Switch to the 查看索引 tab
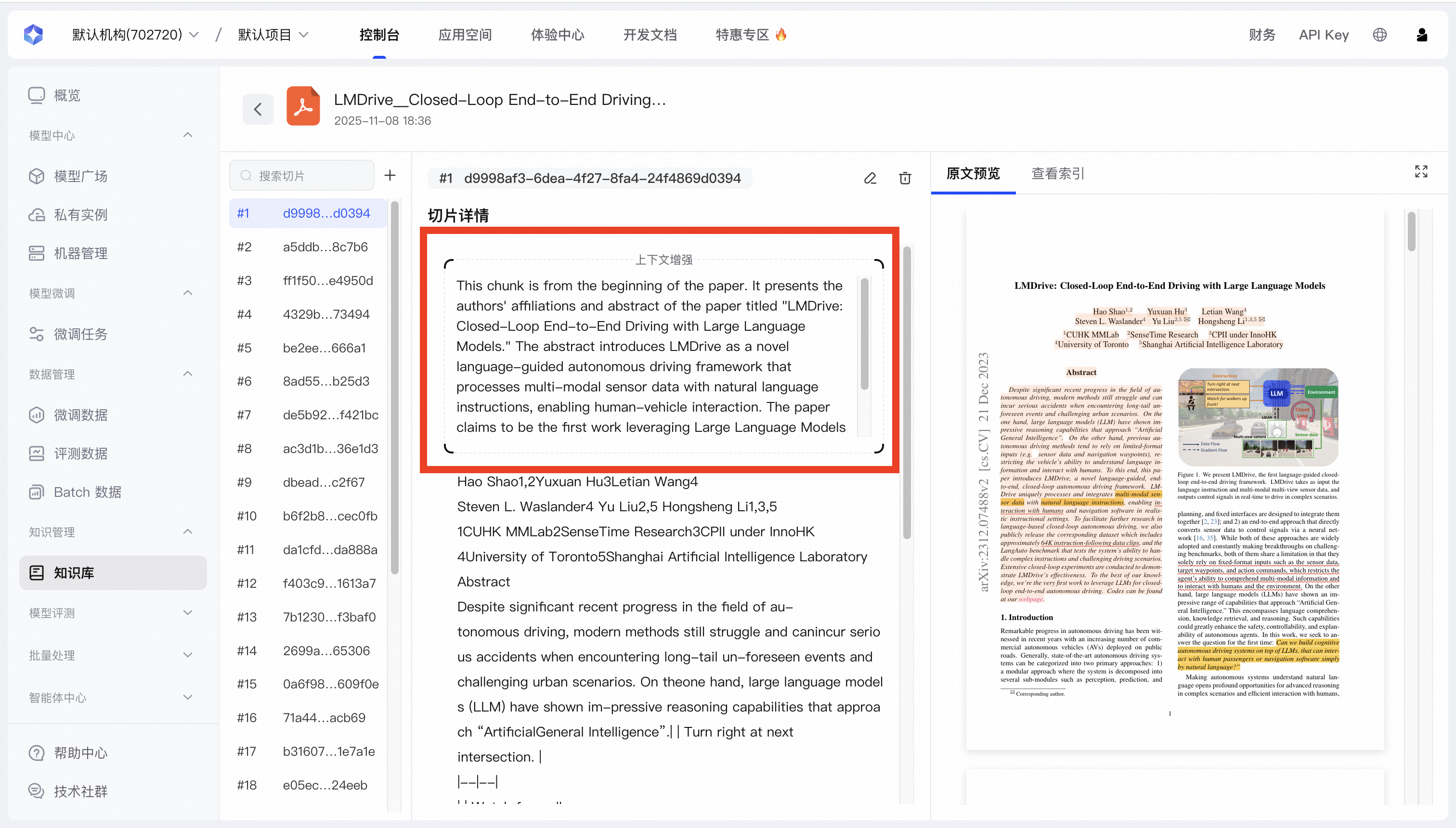Screen dimensions: 1456x828 pyautogui.click(x=1057, y=173)
